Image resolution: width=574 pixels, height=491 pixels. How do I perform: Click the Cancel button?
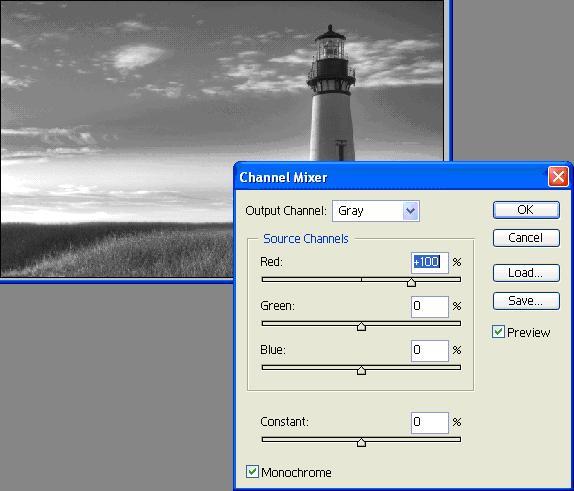tap(526, 238)
